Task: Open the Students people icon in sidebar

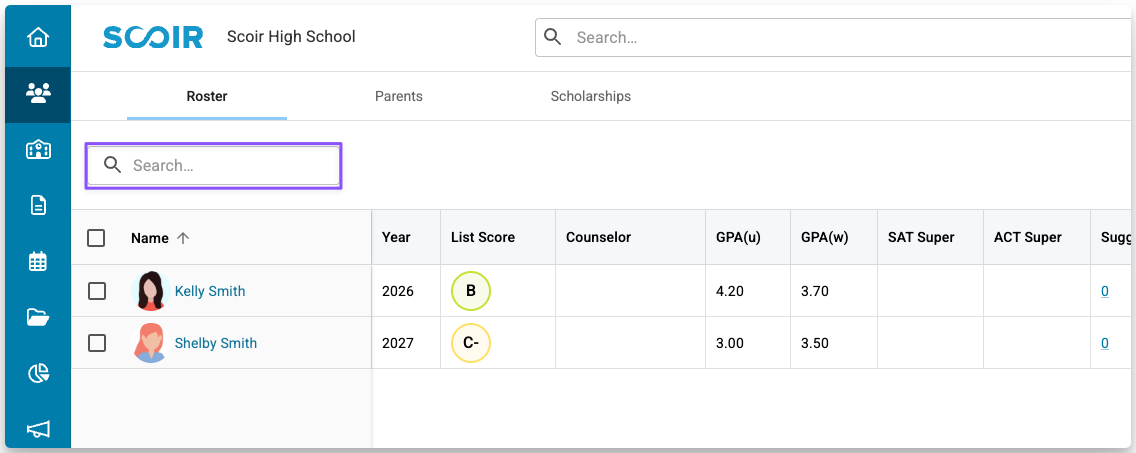Action: [x=38, y=94]
